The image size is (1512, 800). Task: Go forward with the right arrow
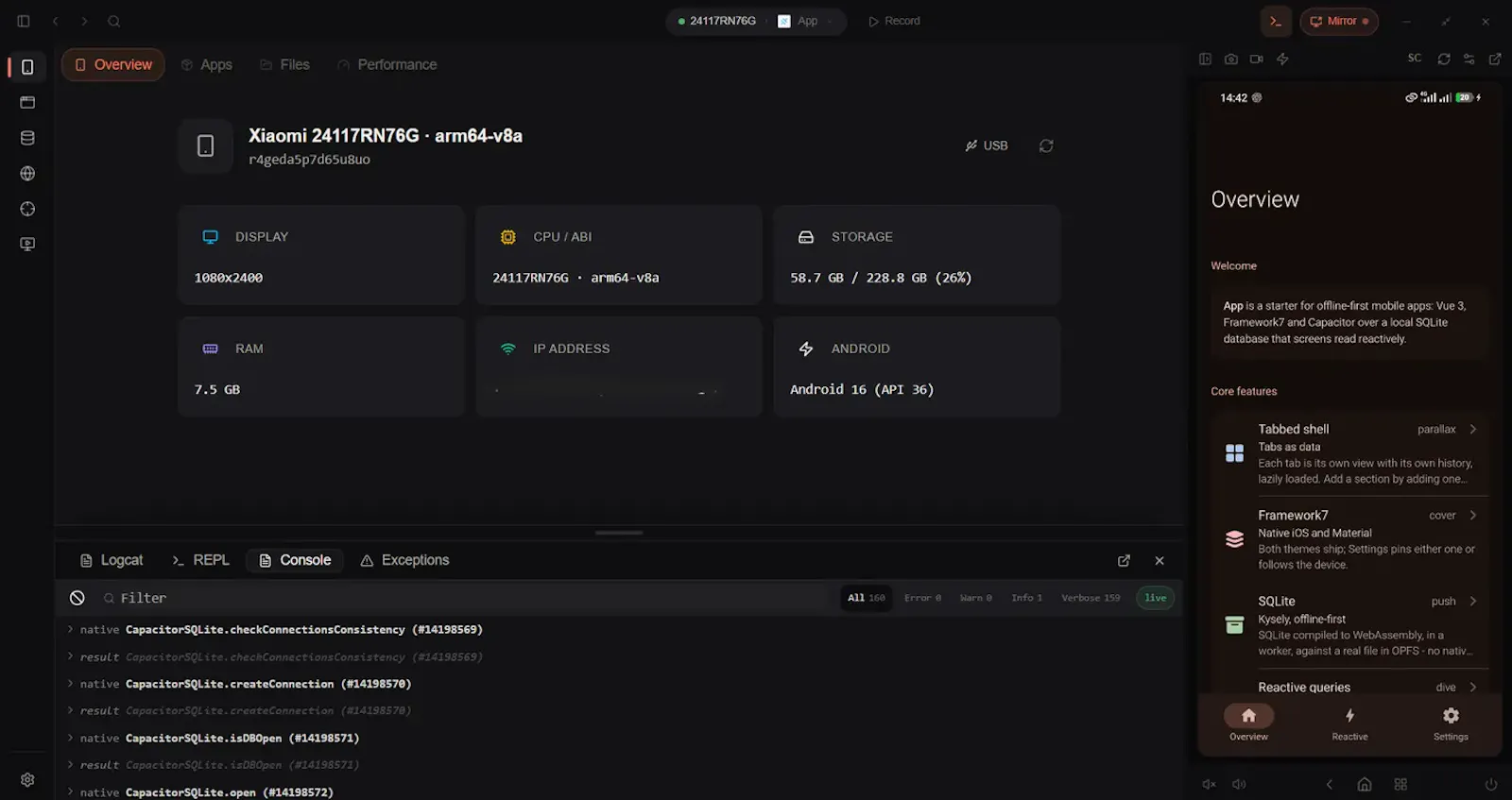pyautogui.click(x=84, y=21)
